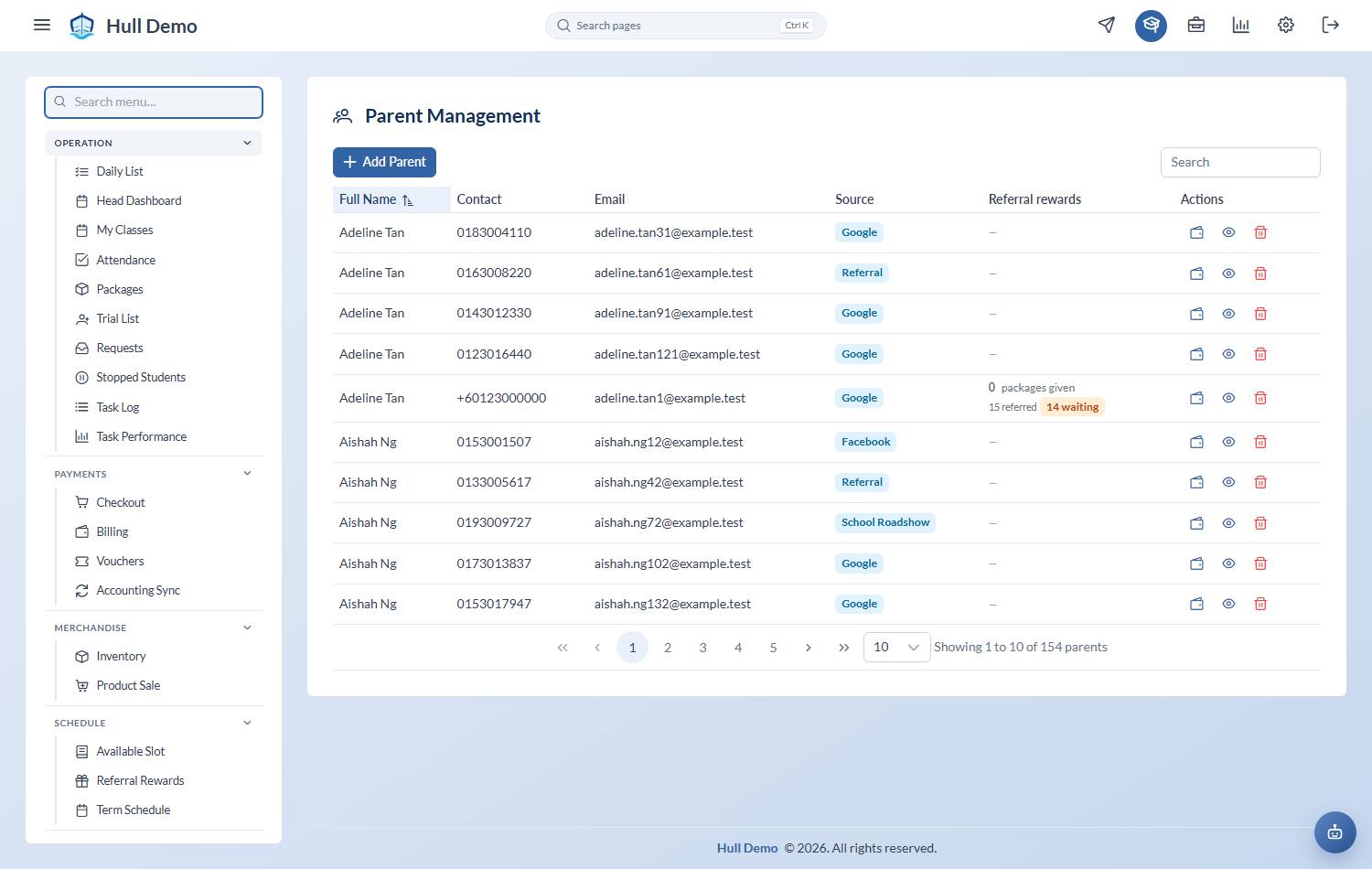Viewport: 1372px width, 869px height.
Task: Open the briefcase icon in header
Action: coord(1196,25)
